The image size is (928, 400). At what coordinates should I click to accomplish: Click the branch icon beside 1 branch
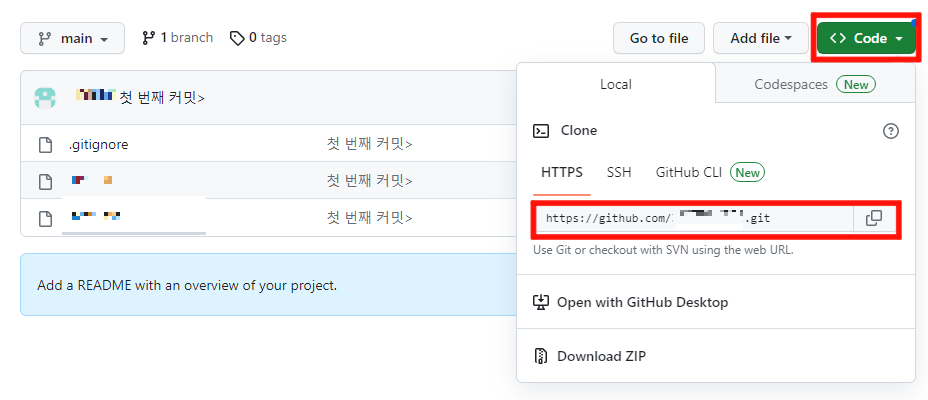pyautogui.click(x=149, y=38)
